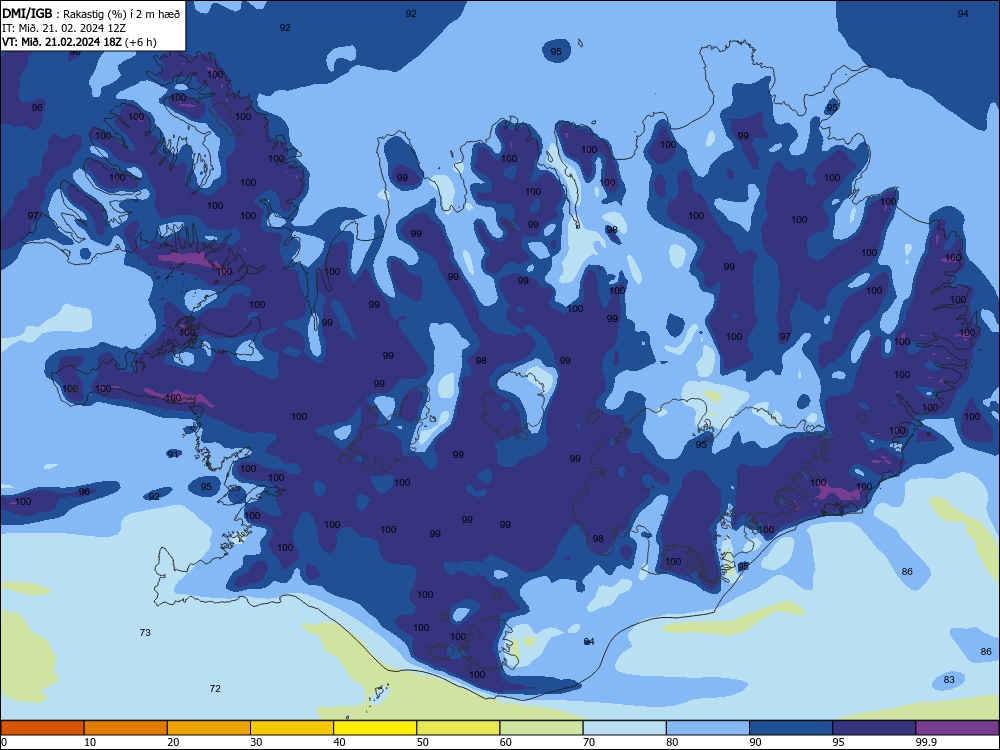Click the '70' legend scale label

click(589, 742)
